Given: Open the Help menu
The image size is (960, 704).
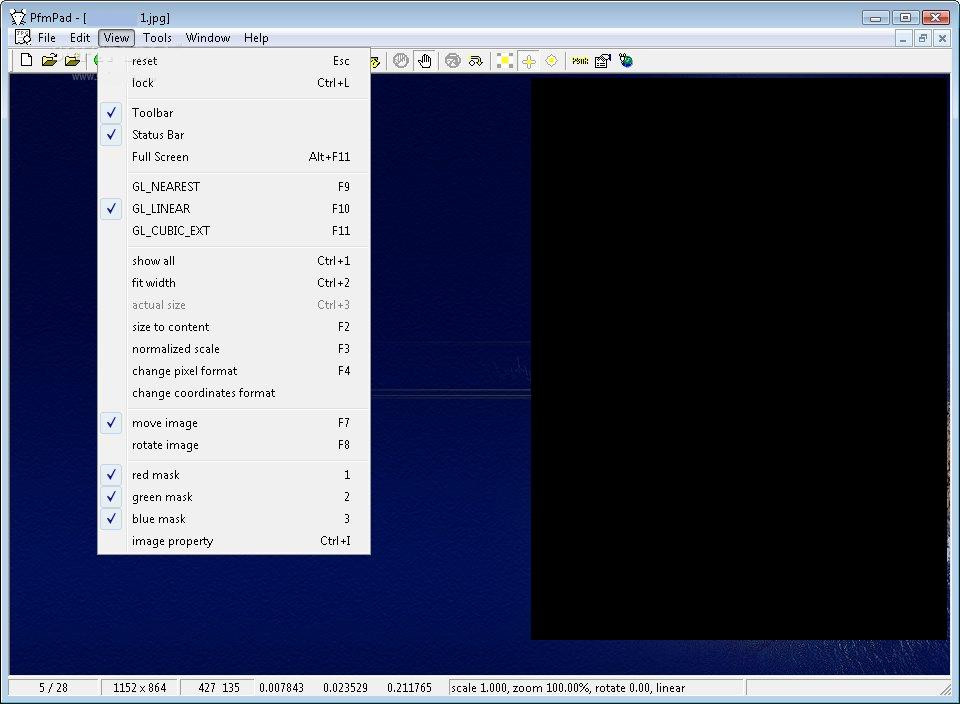Looking at the screenshot, I should [x=256, y=37].
